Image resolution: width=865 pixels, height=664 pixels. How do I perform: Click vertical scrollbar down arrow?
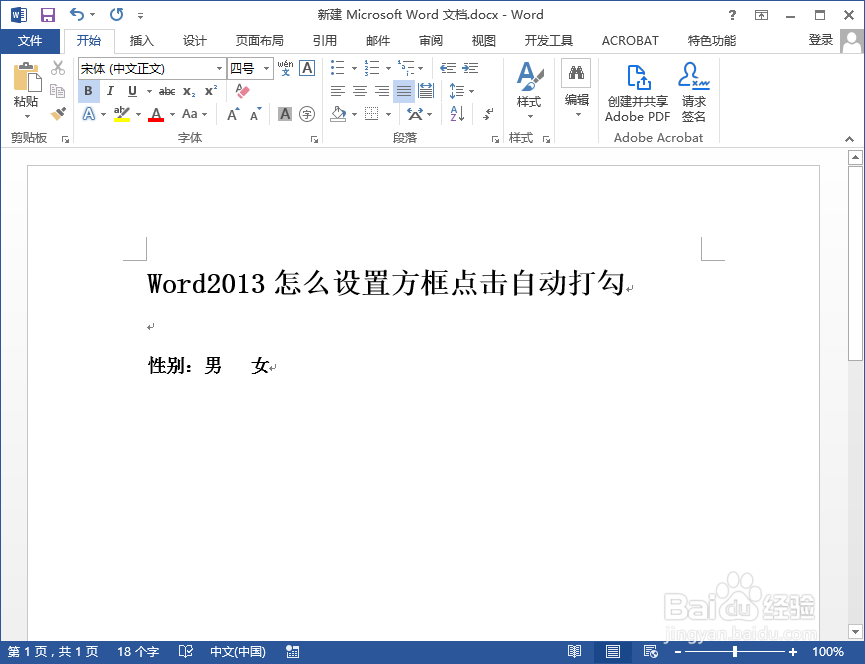855,631
